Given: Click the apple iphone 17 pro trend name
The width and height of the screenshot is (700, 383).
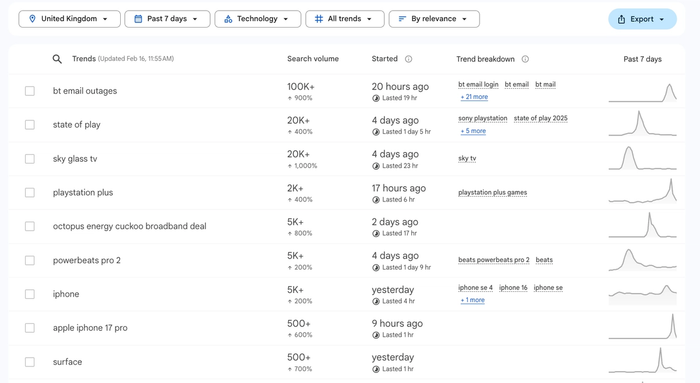Looking at the screenshot, I should pos(90,328).
